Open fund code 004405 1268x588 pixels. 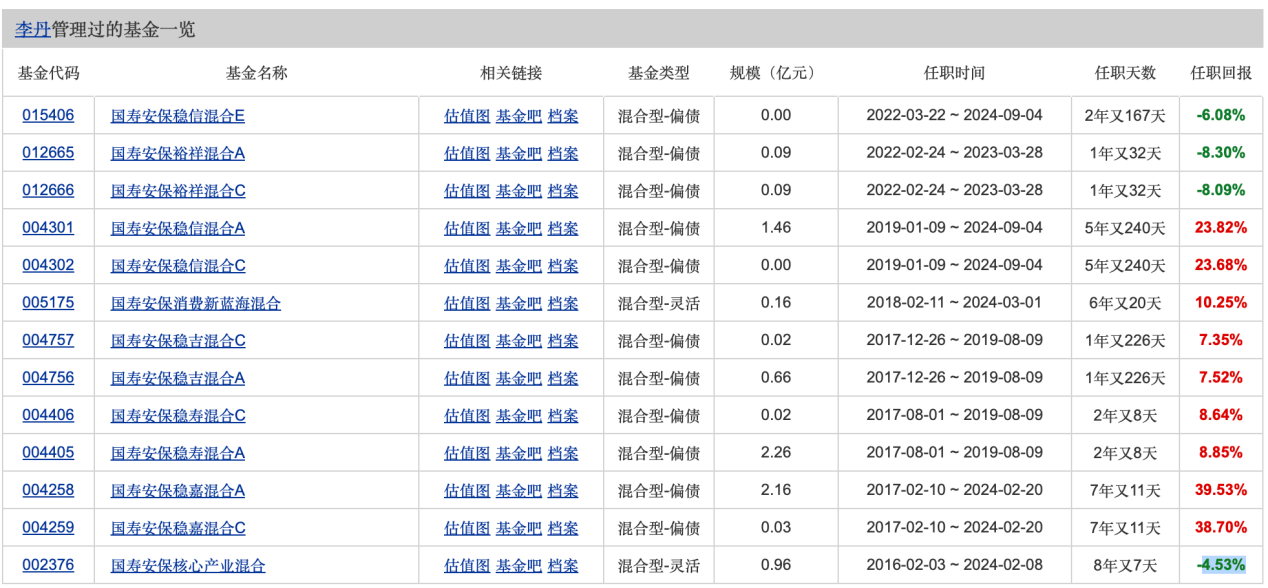(x=48, y=453)
